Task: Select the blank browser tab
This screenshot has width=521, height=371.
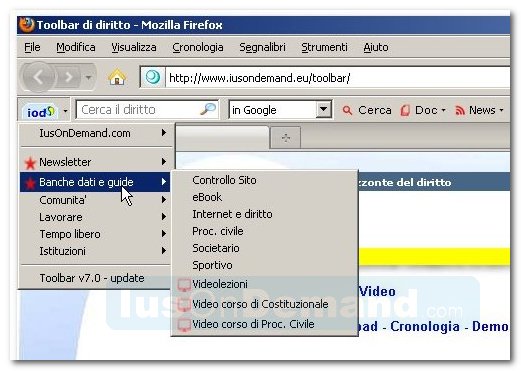Action: pyautogui.click(x=222, y=137)
